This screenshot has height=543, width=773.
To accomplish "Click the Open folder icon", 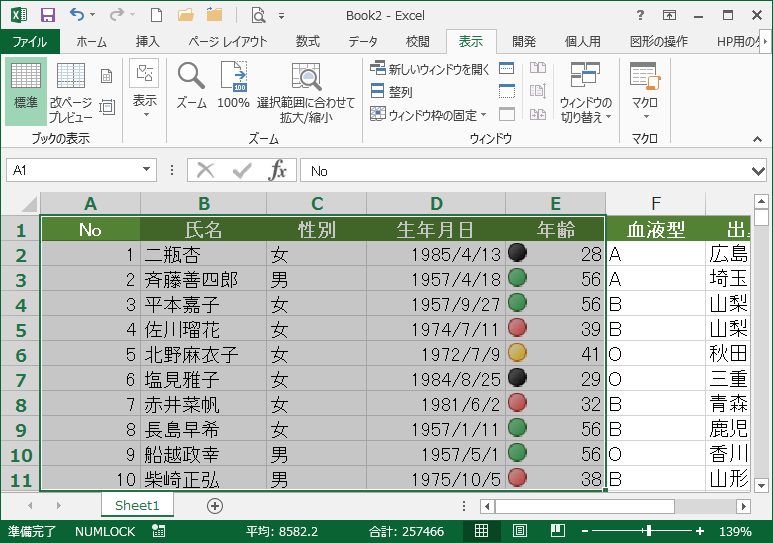I will [x=185, y=15].
